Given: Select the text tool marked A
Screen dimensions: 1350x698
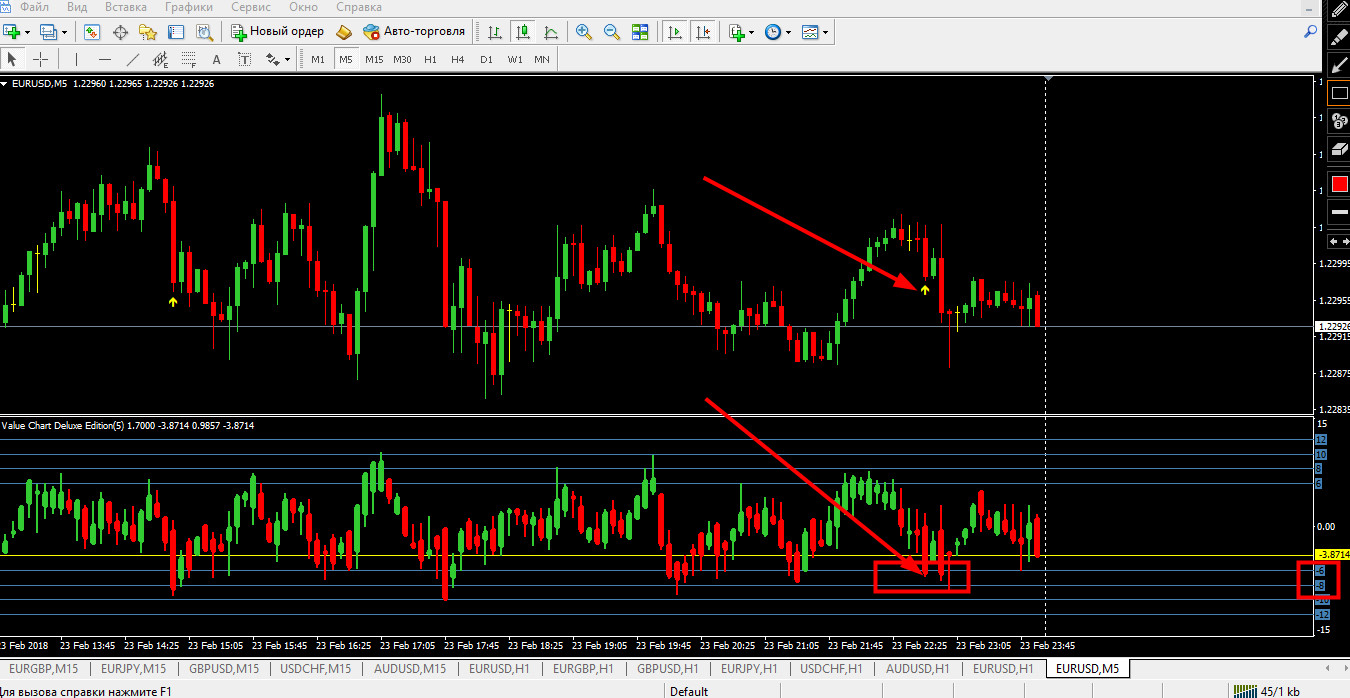Looking at the screenshot, I should 216,59.
